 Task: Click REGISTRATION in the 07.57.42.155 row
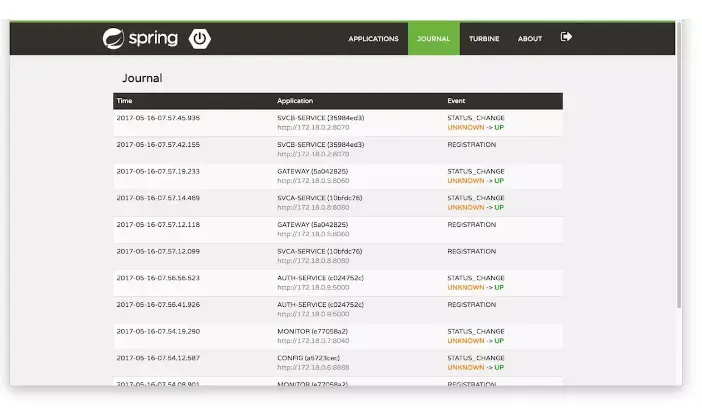[x=472, y=145]
